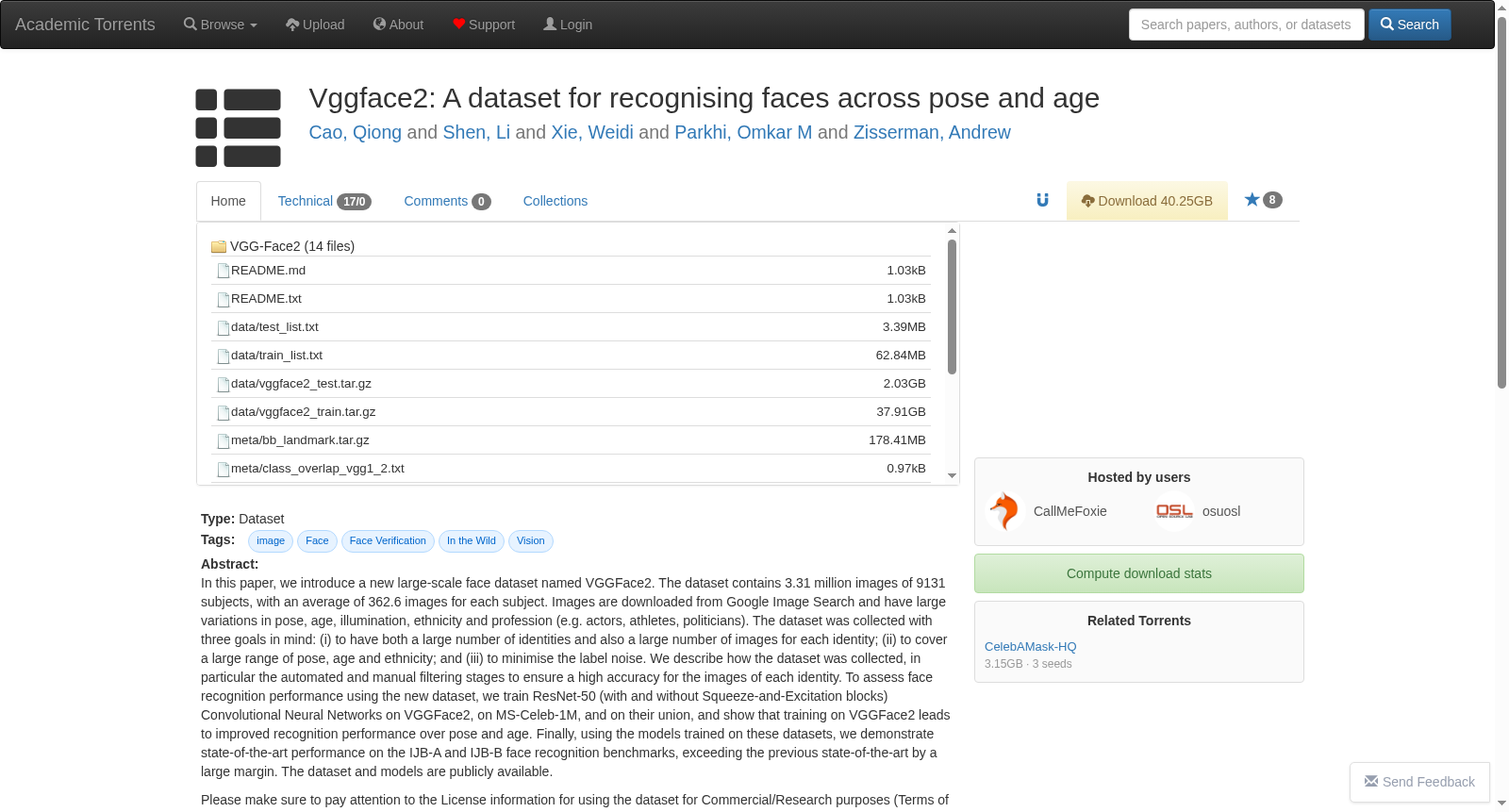
Task: Bookmark the dataset with the star icon
Action: tap(1252, 199)
